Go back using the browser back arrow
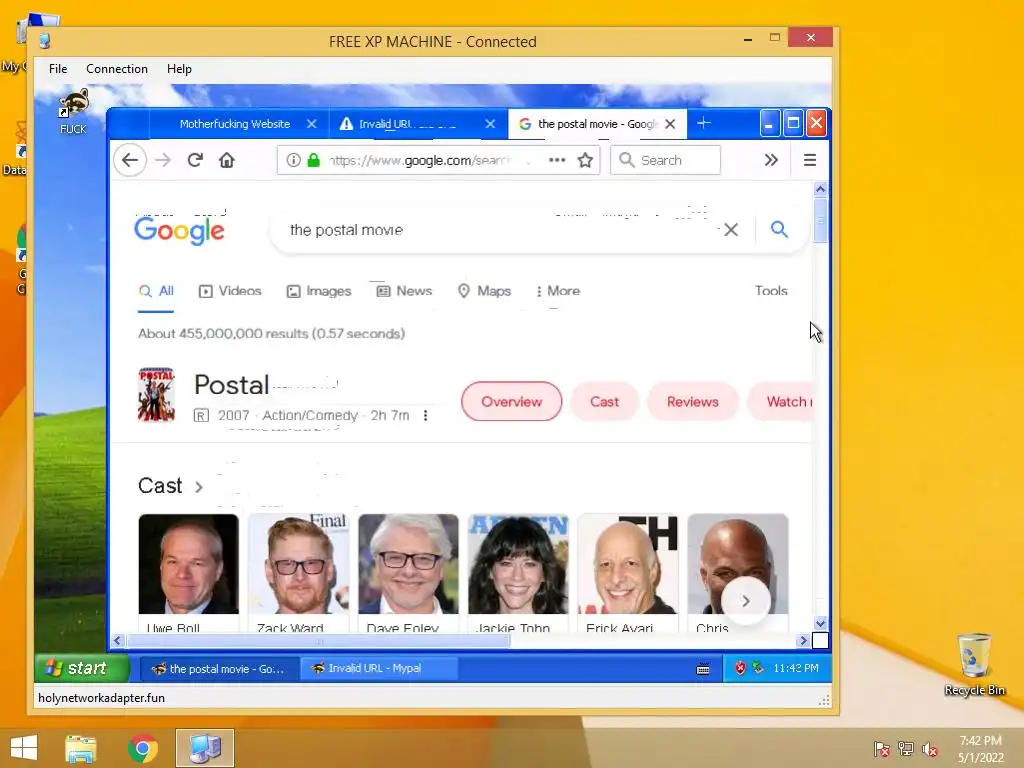Screen dimensions: 1024x768 coord(130,160)
